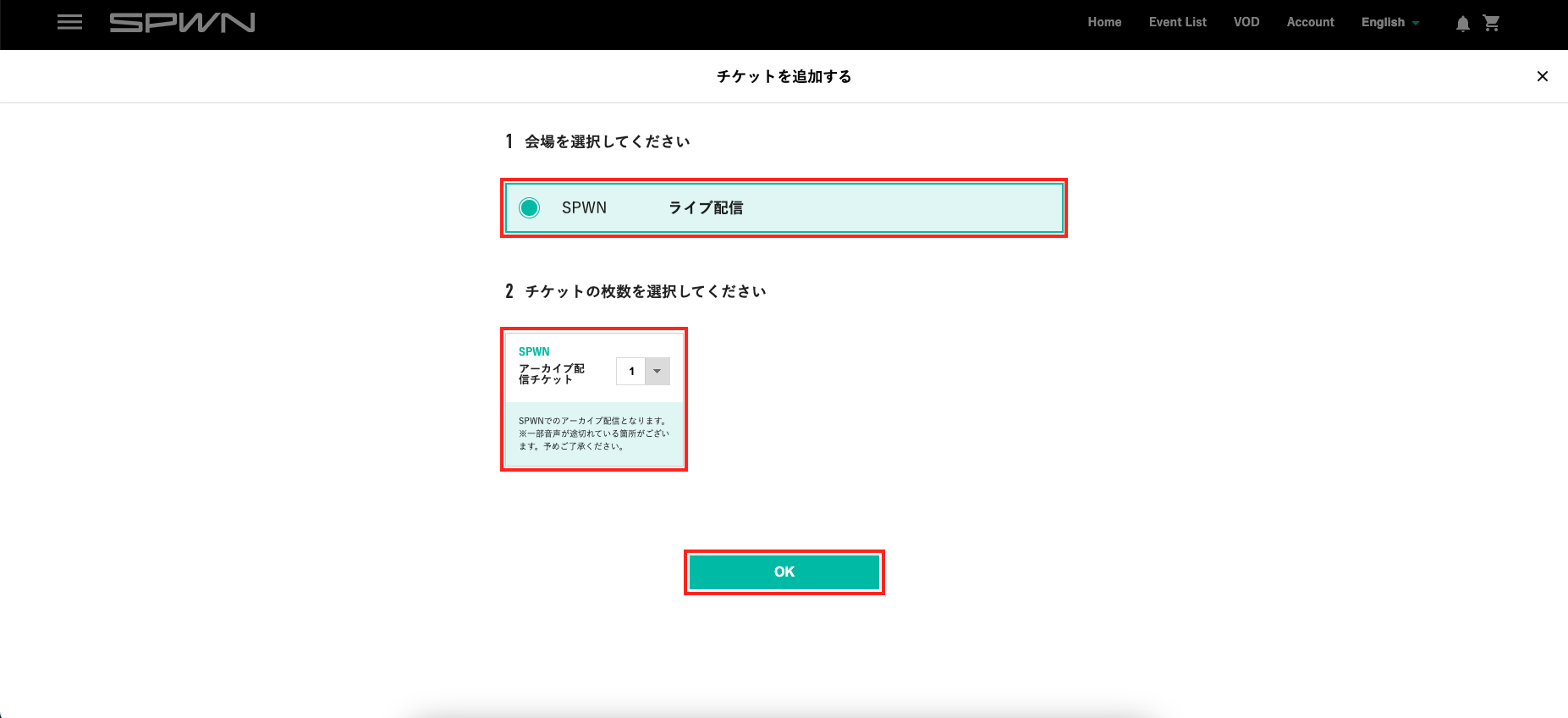Open the shopping cart icon

(x=1492, y=23)
